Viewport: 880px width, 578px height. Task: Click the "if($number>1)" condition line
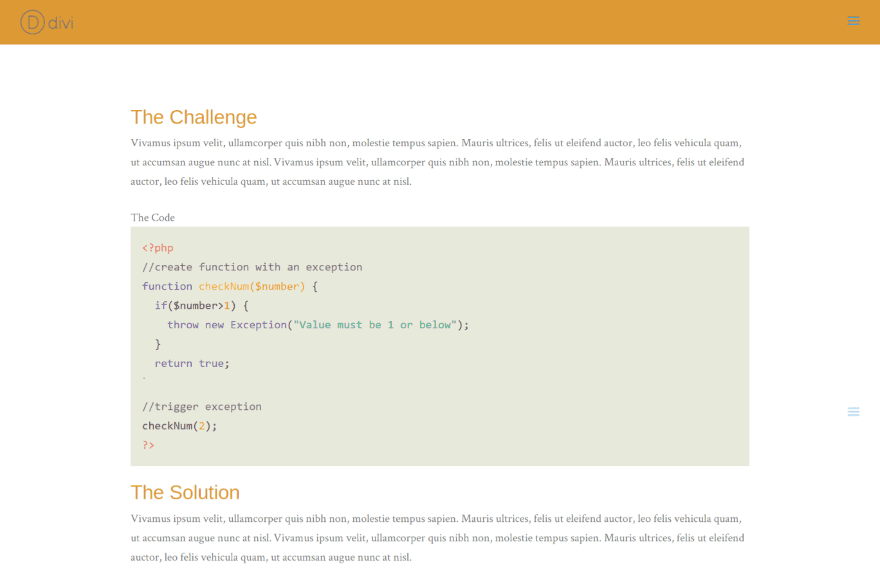pos(201,305)
